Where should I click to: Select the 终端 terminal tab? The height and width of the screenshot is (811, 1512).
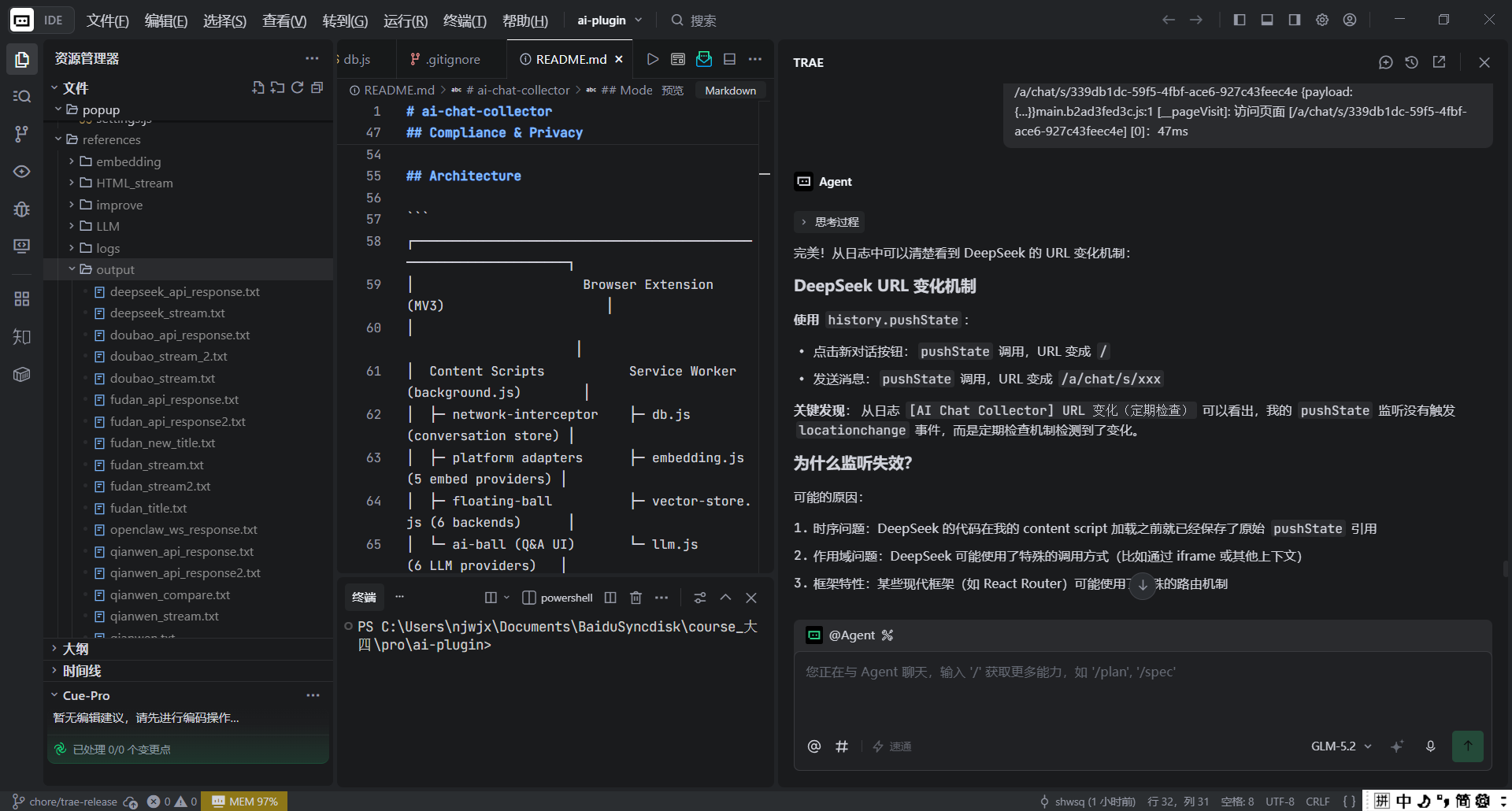click(364, 598)
